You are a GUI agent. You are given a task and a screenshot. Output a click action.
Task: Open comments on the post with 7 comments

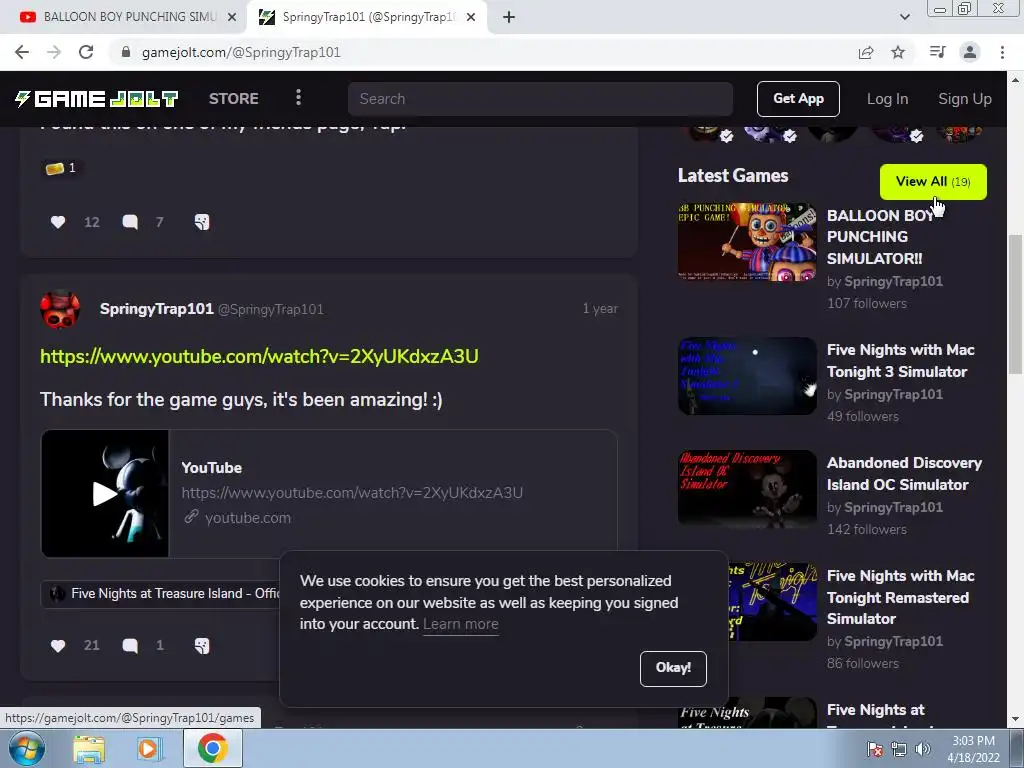point(130,222)
